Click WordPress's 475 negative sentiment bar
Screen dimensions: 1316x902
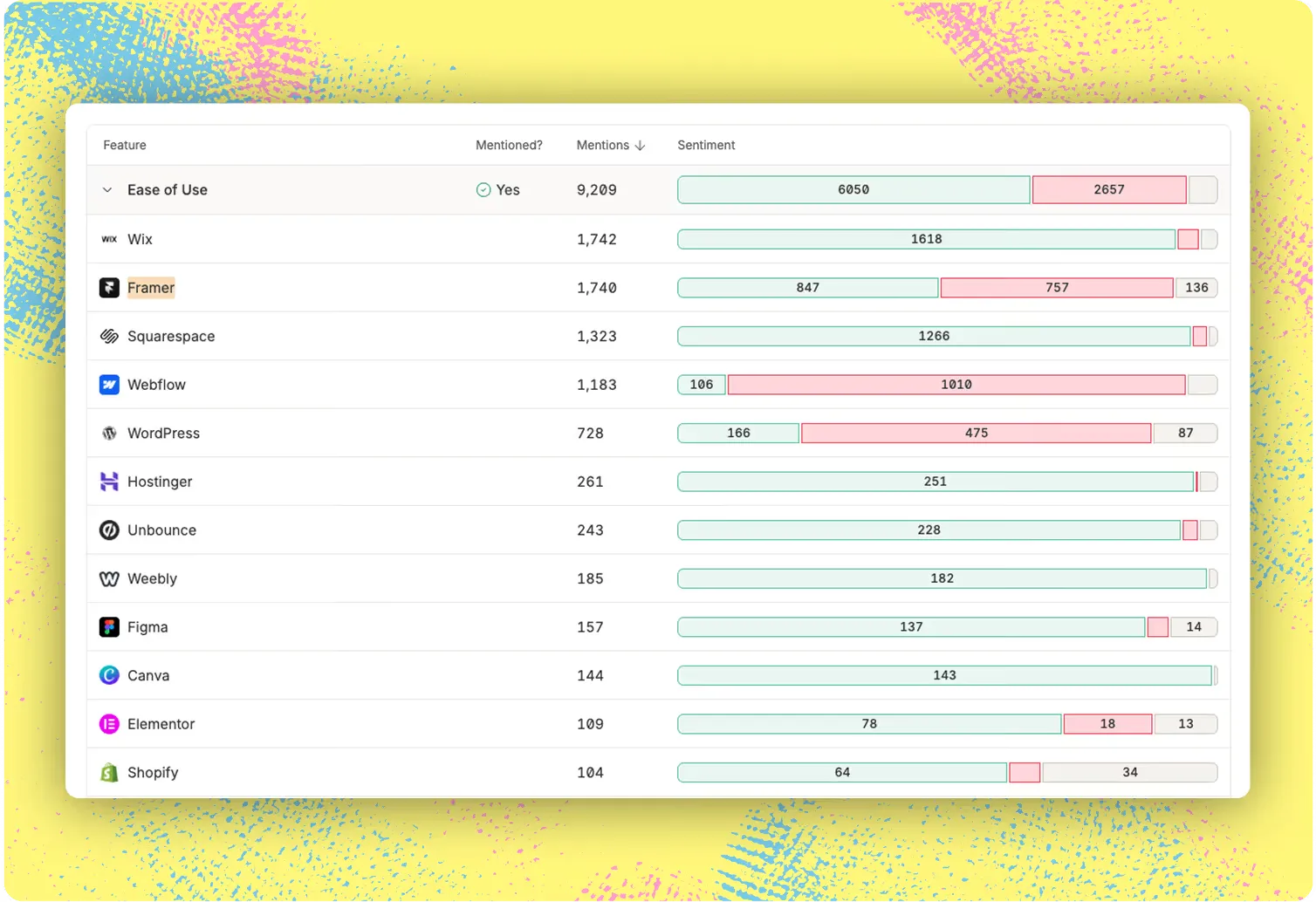pyautogui.click(x=977, y=434)
